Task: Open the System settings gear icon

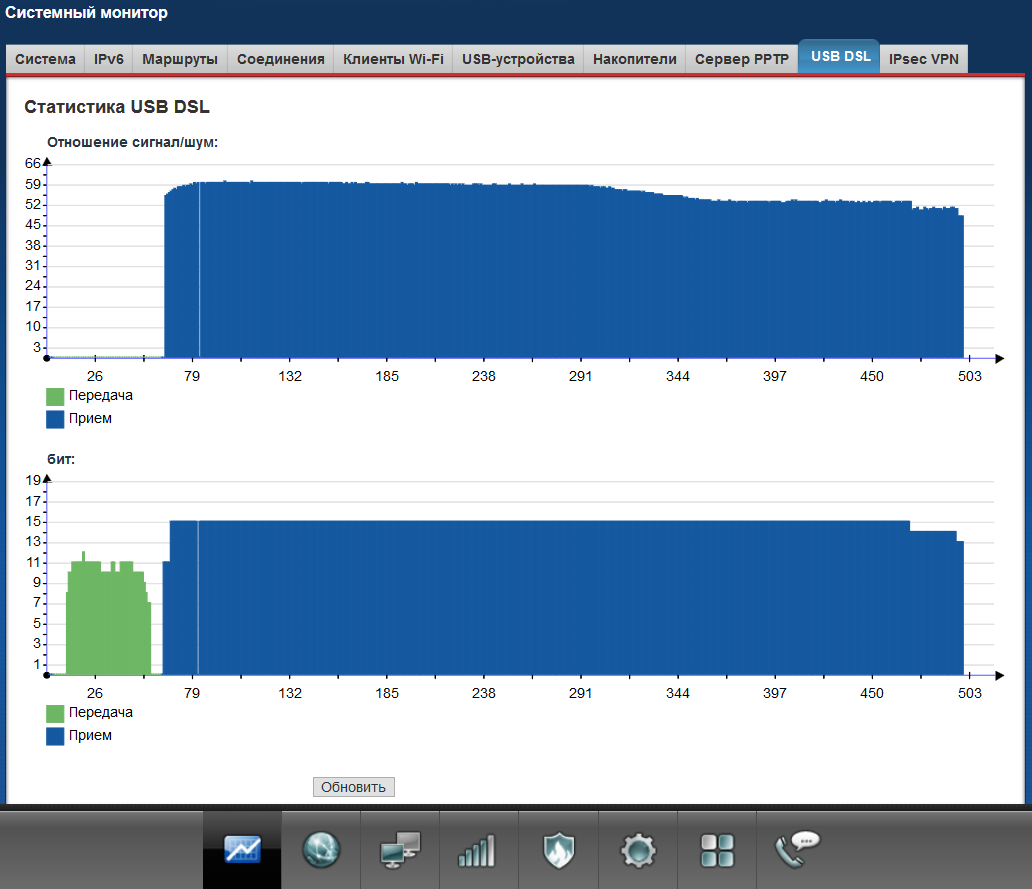Action: 637,850
